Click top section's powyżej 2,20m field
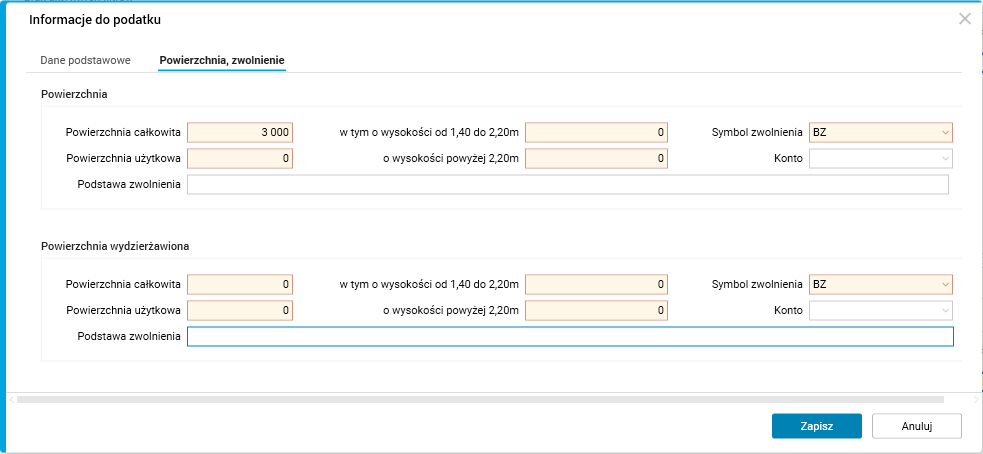 click(x=596, y=158)
